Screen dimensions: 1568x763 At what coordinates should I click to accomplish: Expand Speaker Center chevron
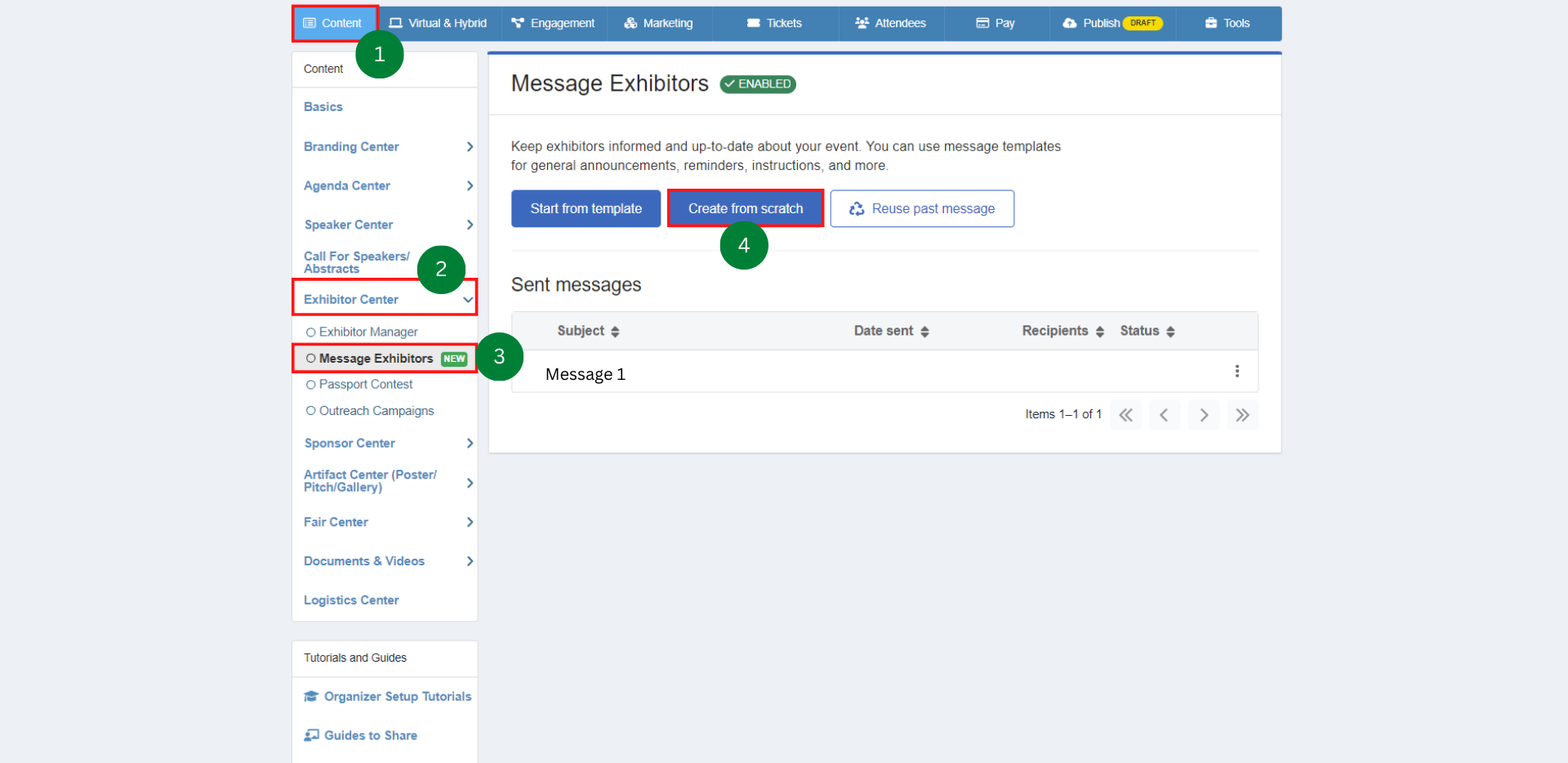(x=470, y=225)
